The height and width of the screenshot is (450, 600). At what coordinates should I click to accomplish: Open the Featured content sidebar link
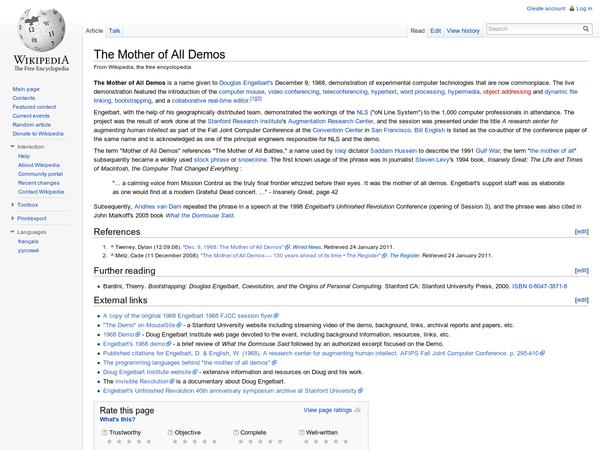pos(34,107)
